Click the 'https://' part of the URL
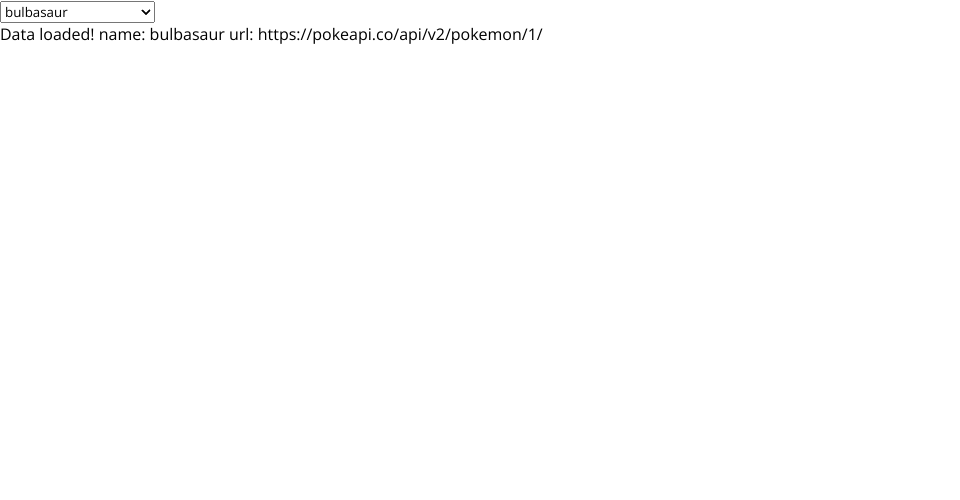 click(x=285, y=35)
